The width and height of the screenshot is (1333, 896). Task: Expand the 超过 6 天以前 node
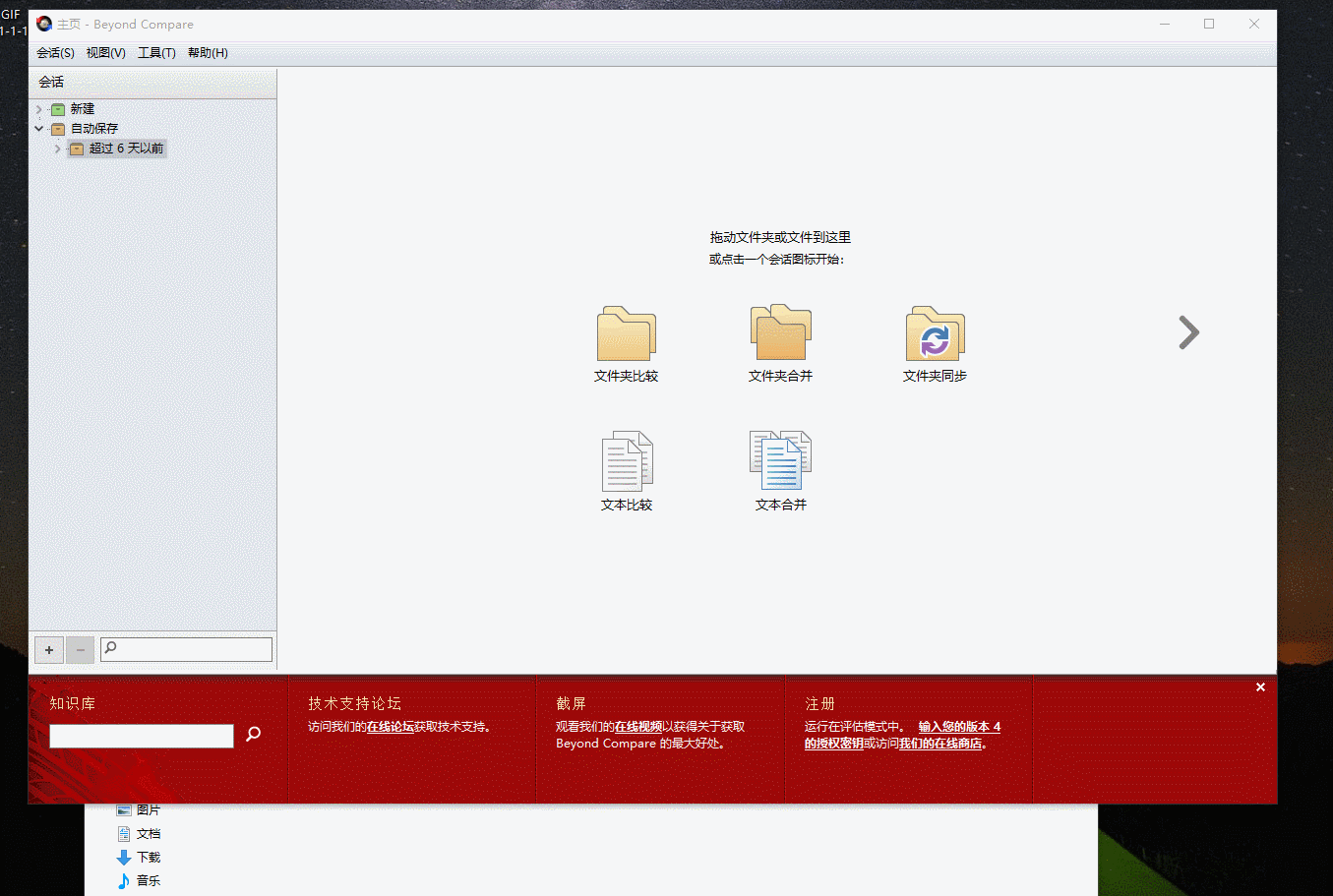58,149
